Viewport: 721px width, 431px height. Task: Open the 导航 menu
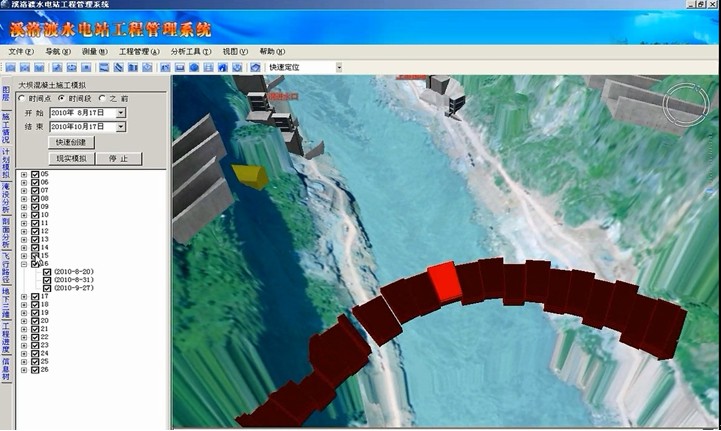[58, 52]
